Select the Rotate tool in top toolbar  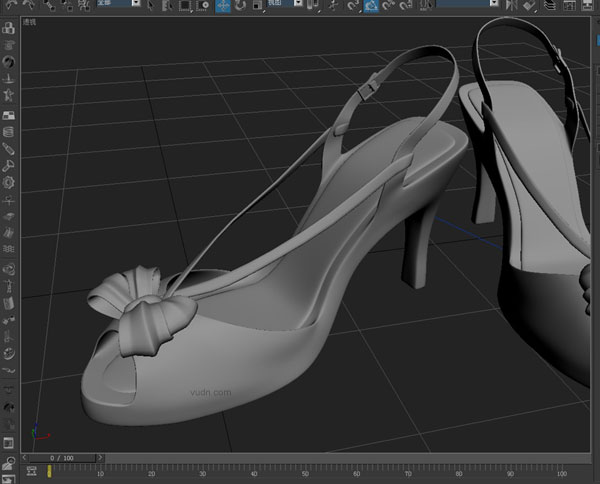241,6
